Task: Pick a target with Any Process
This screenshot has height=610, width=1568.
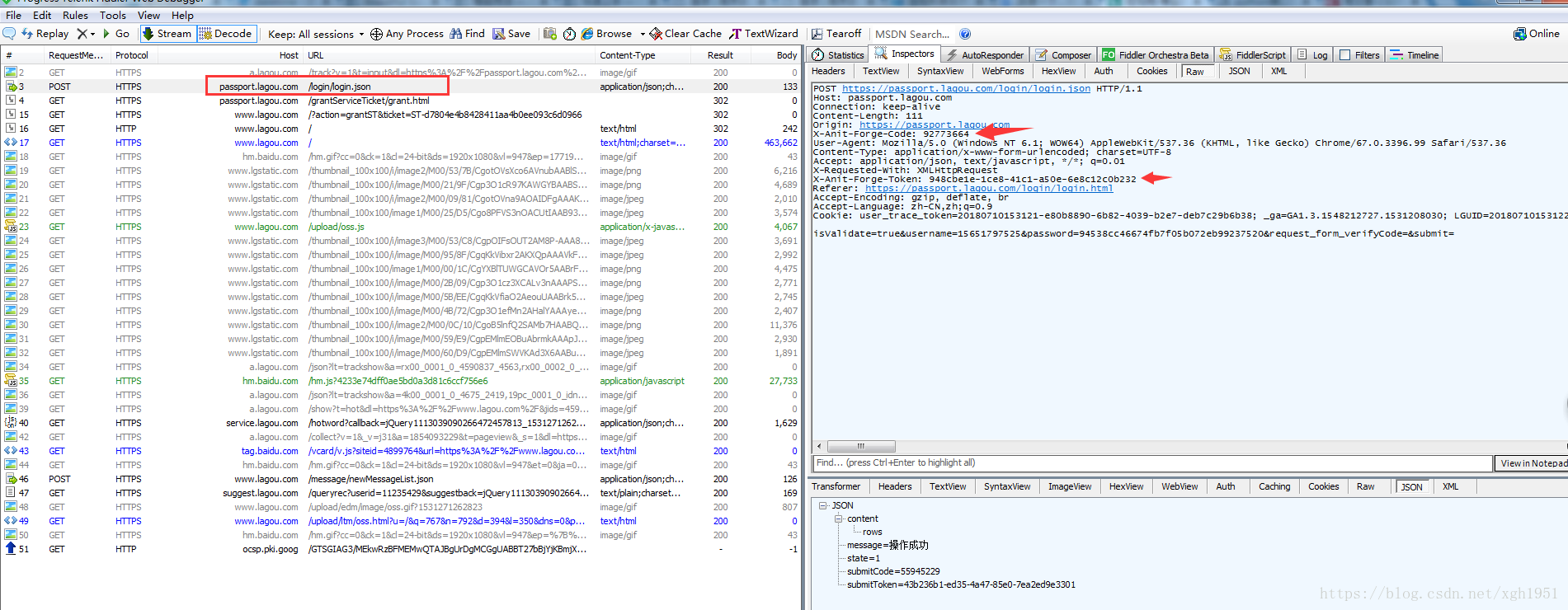Action: [407, 34]
